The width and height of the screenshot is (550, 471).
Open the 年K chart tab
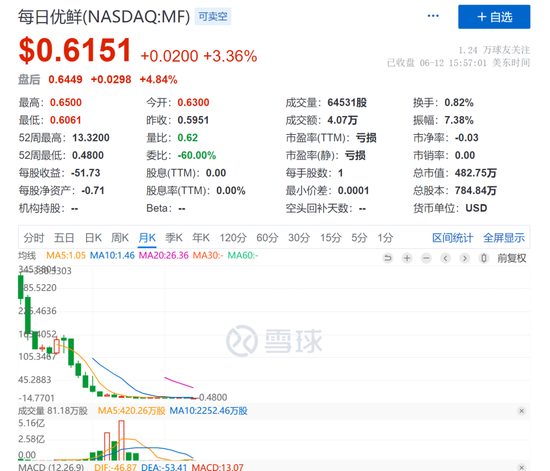tap(201, 238)
